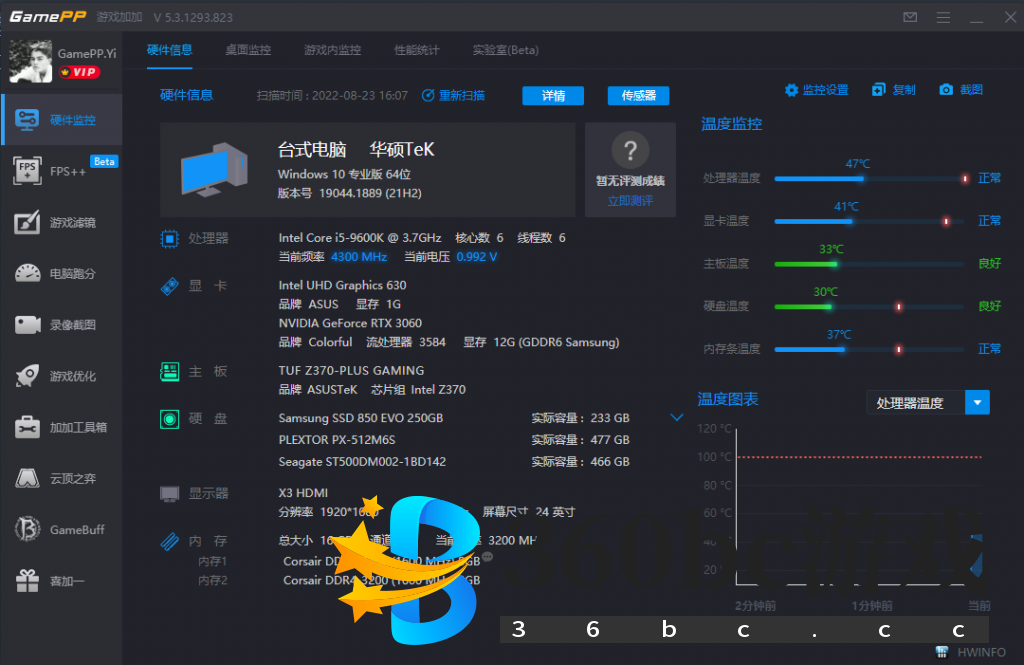1024x665 pixels.
Task: Go to 录像截图 recording section
Action: coord(62,324)
